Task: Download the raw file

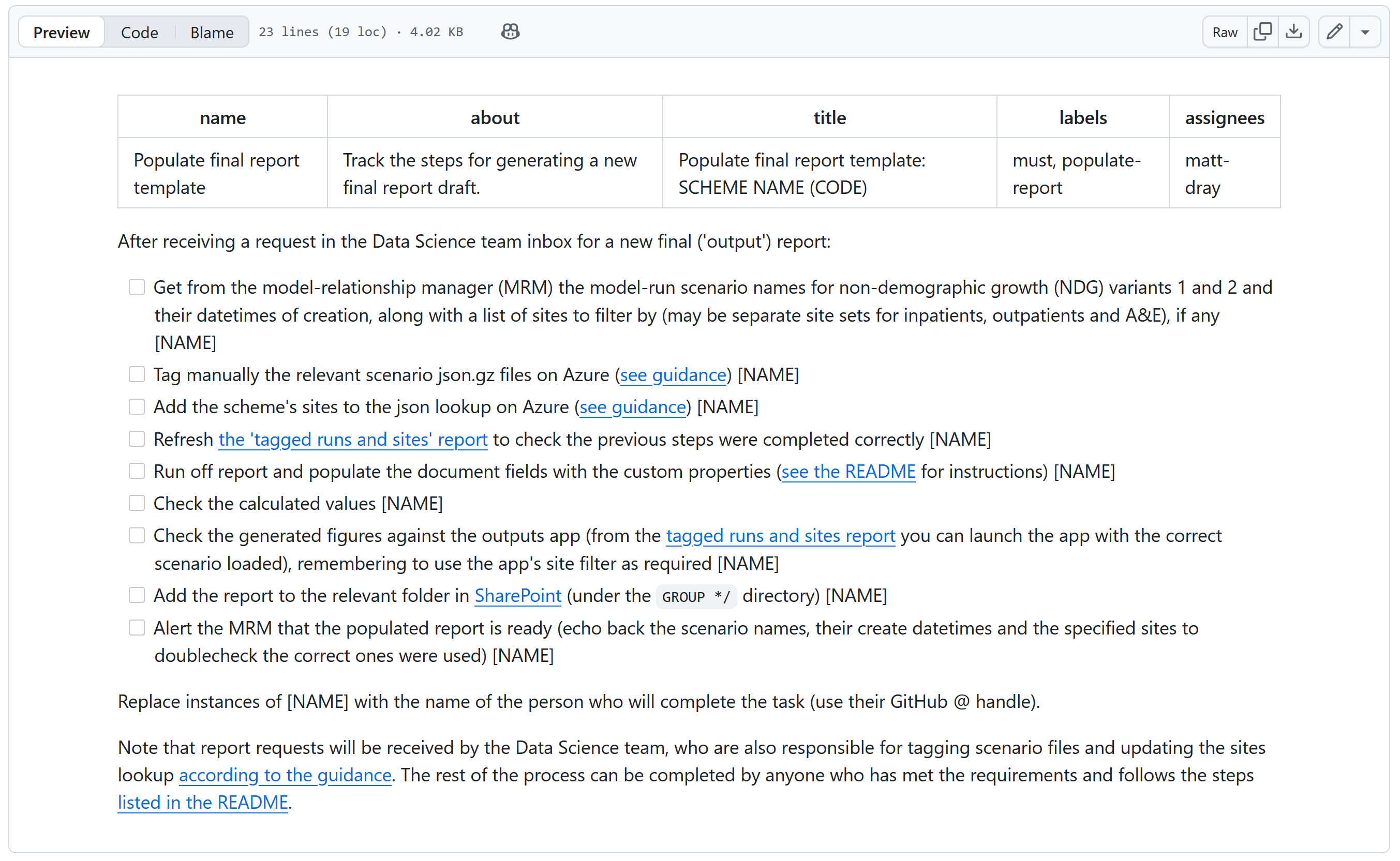Action: tap(1293, 32)
